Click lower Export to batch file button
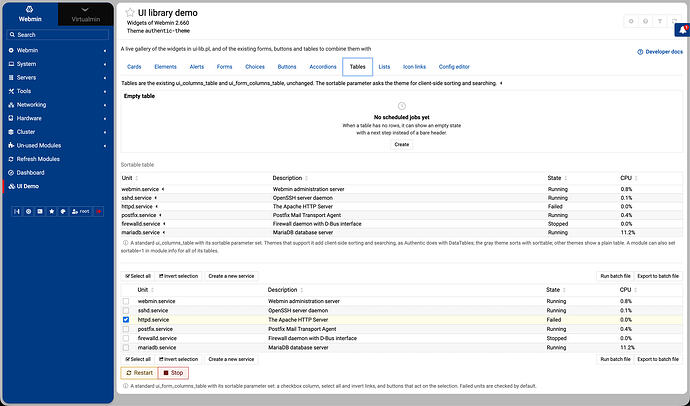Viewport: 690px width, 406px height. [x=658, y=359]
